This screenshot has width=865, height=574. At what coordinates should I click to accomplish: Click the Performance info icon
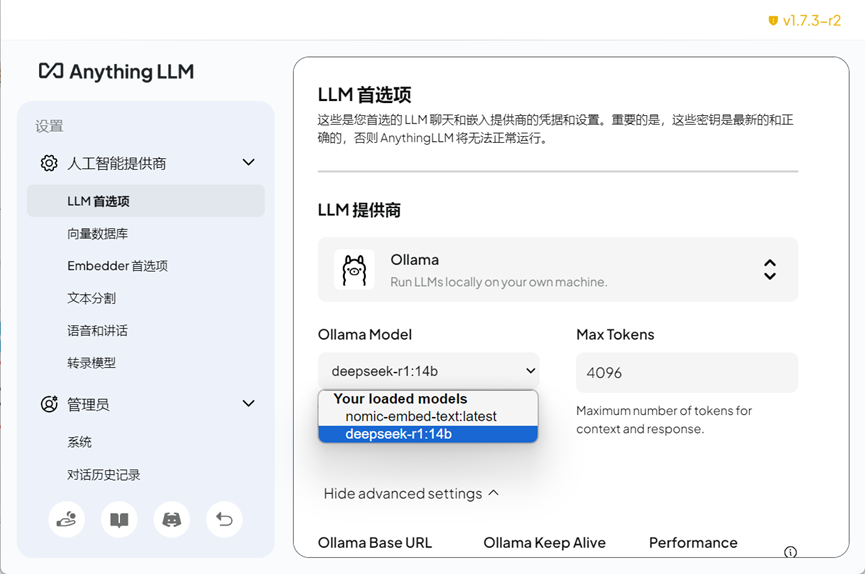(790, 552)
